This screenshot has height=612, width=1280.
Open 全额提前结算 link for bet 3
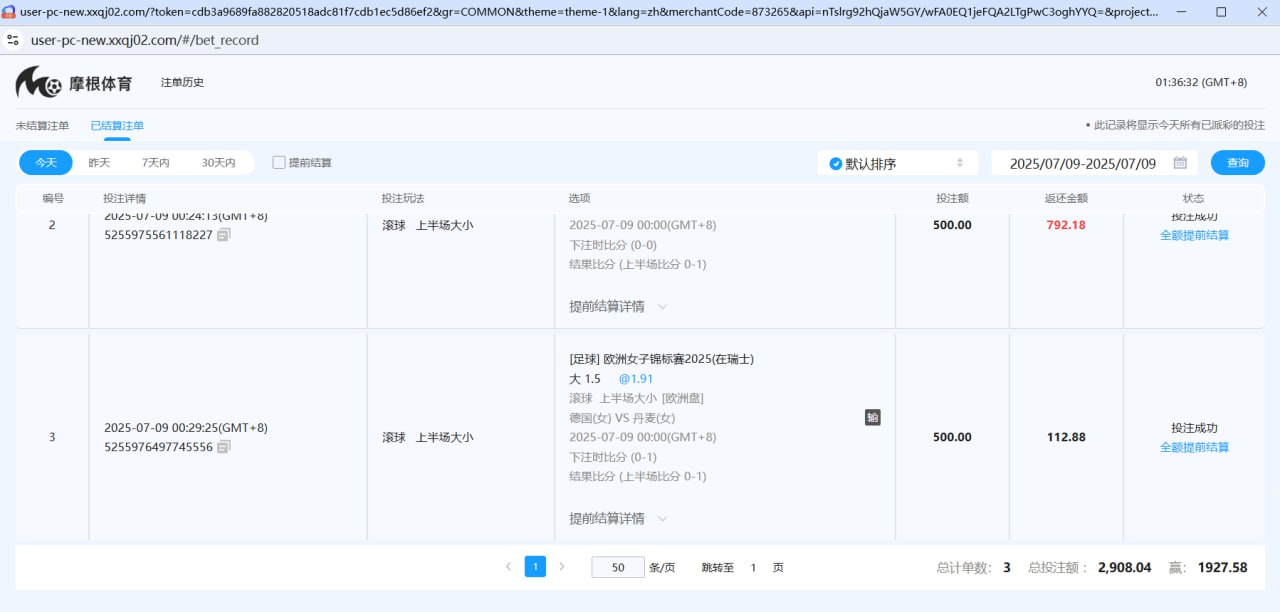pos(1194,448)
